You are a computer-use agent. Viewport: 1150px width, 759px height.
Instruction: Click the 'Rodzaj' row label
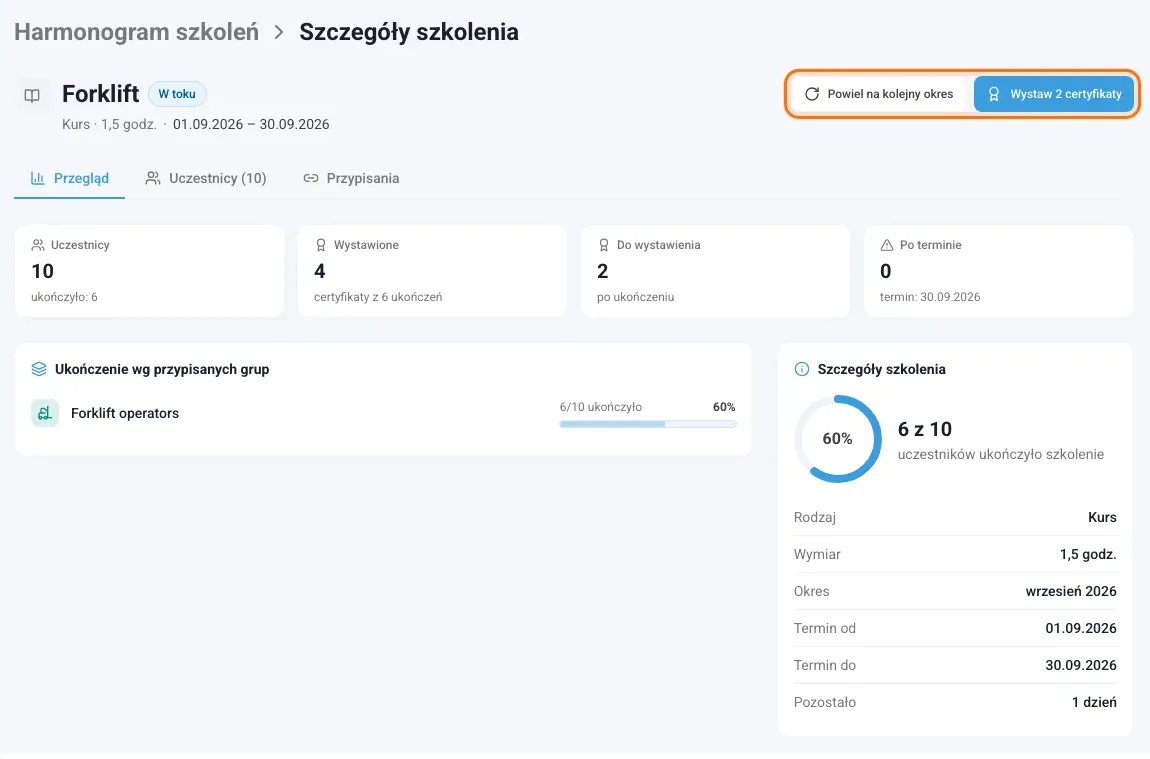click(815, 517)
